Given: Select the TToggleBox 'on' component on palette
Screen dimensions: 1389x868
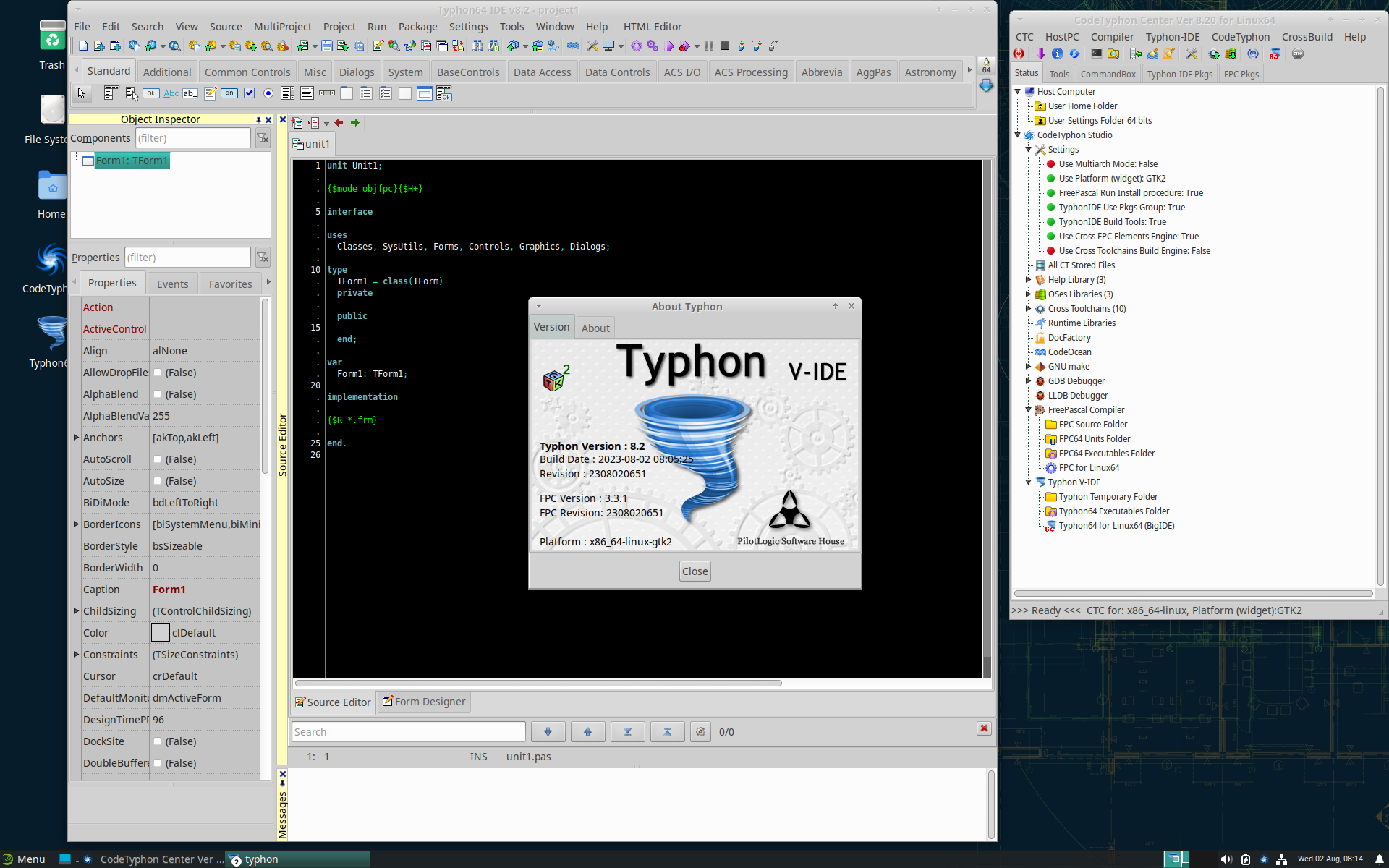Looking at the screenshot, I should [229, 93].
